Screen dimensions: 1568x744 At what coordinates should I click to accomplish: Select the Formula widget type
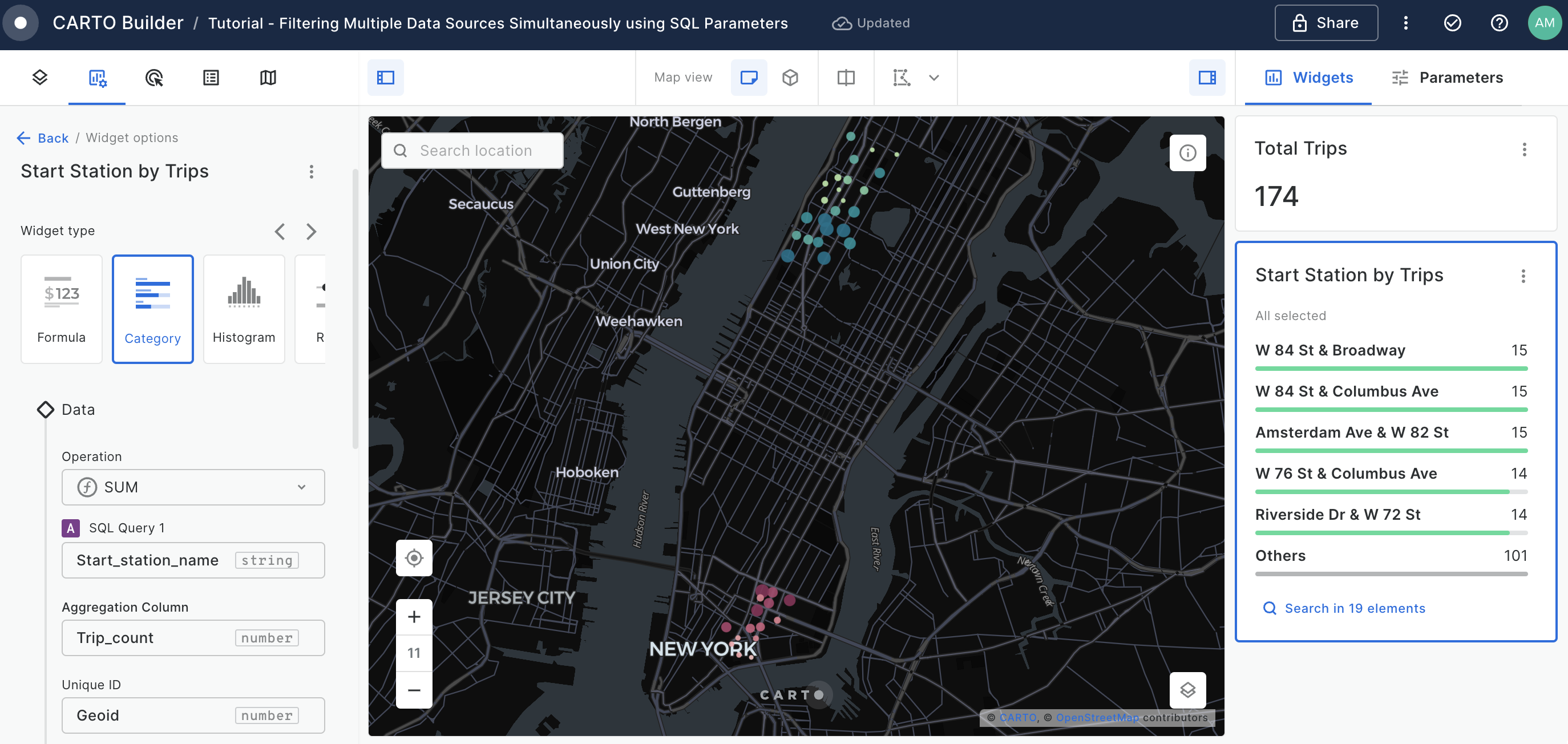[x=62, y=309]
